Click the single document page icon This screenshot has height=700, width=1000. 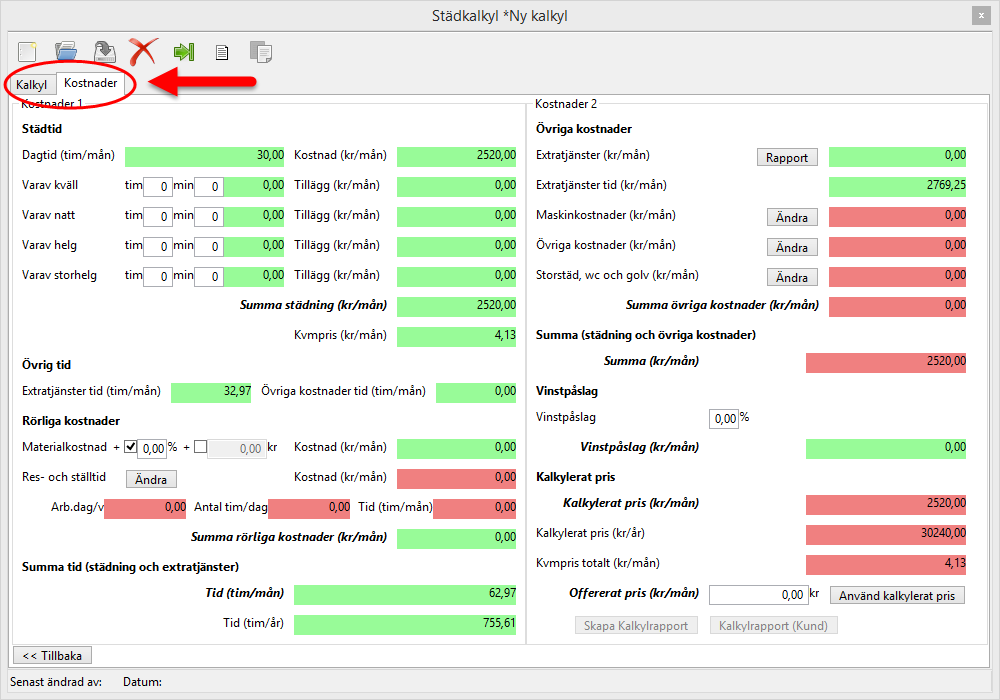[222, 52]
